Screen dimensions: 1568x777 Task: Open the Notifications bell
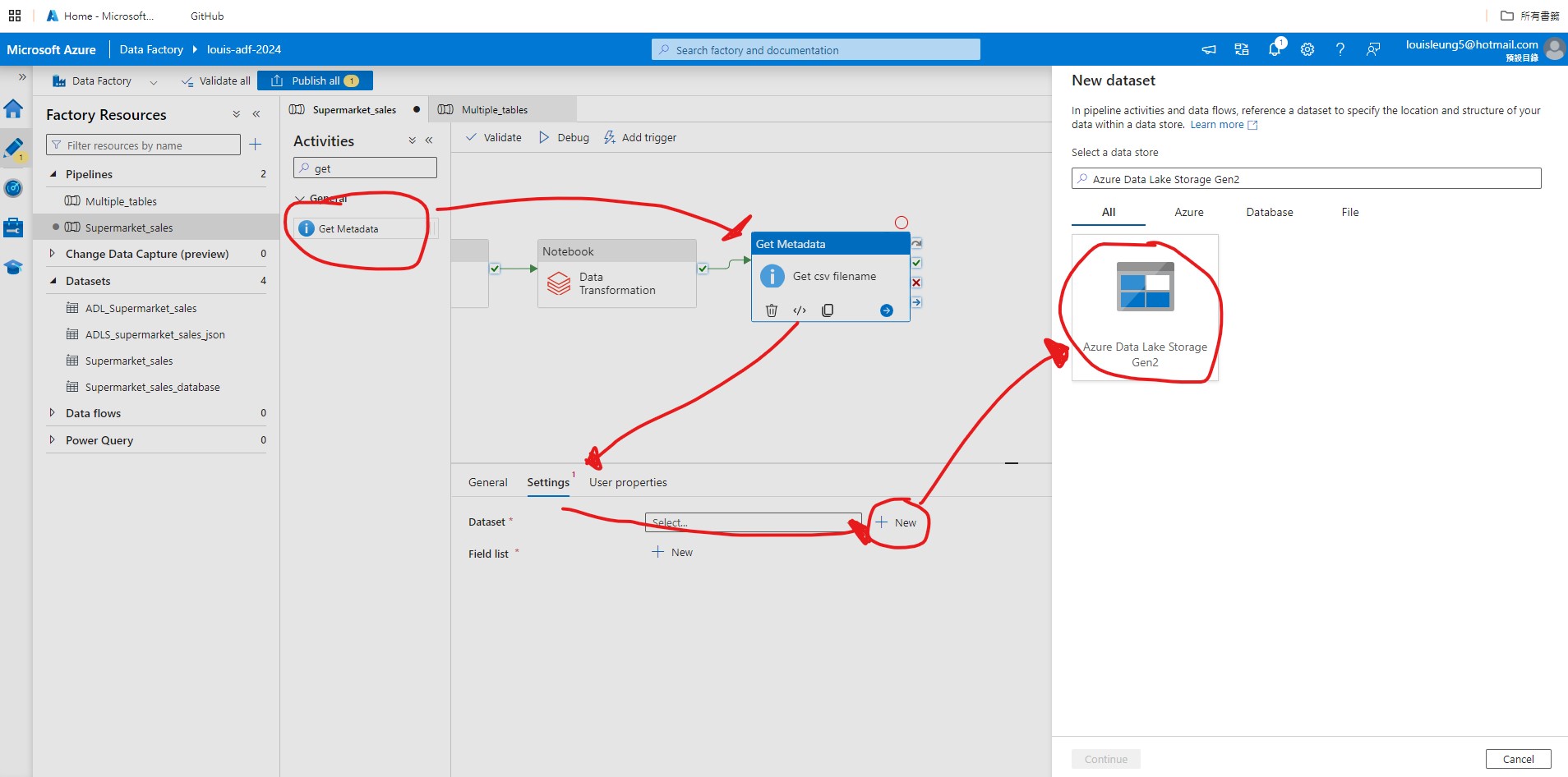coord(1274,48)
